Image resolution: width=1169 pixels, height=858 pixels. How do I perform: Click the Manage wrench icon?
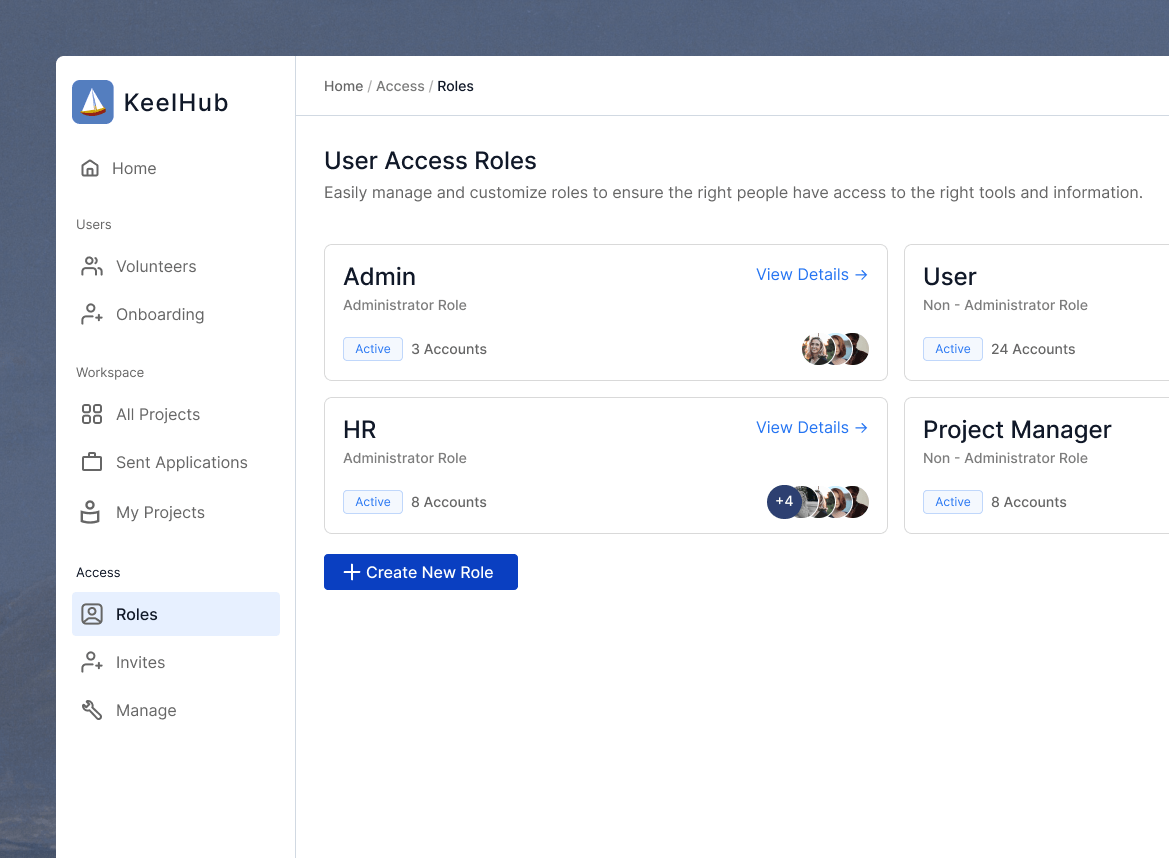(92, 710)
